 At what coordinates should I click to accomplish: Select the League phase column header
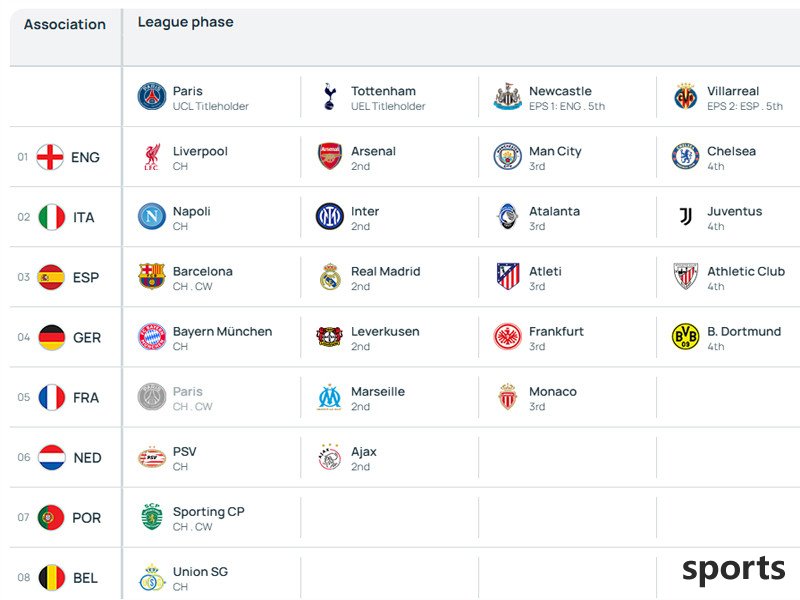185,22
